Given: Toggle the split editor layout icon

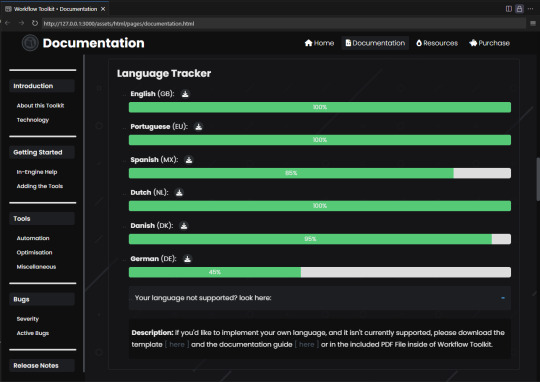Looking at the screenshot, I should pyautogui.click(x=509, y=9).
